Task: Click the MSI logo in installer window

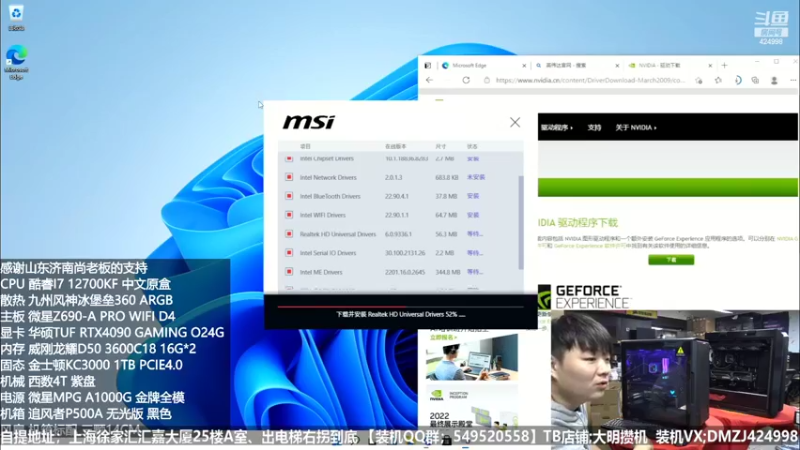Action: 309,122
